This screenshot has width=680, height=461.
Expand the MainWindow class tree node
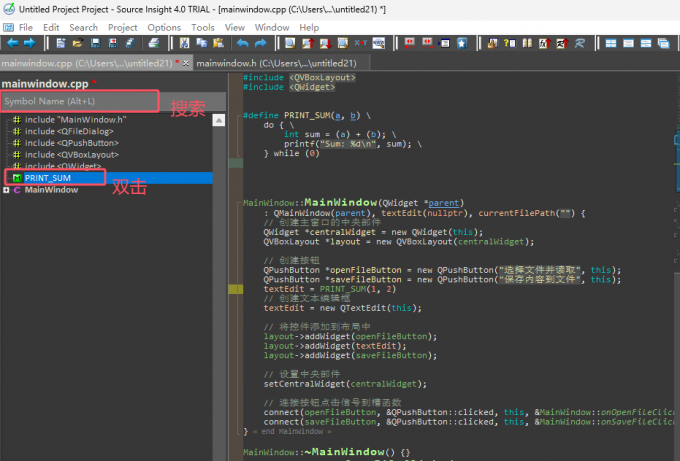pos(6,190)
